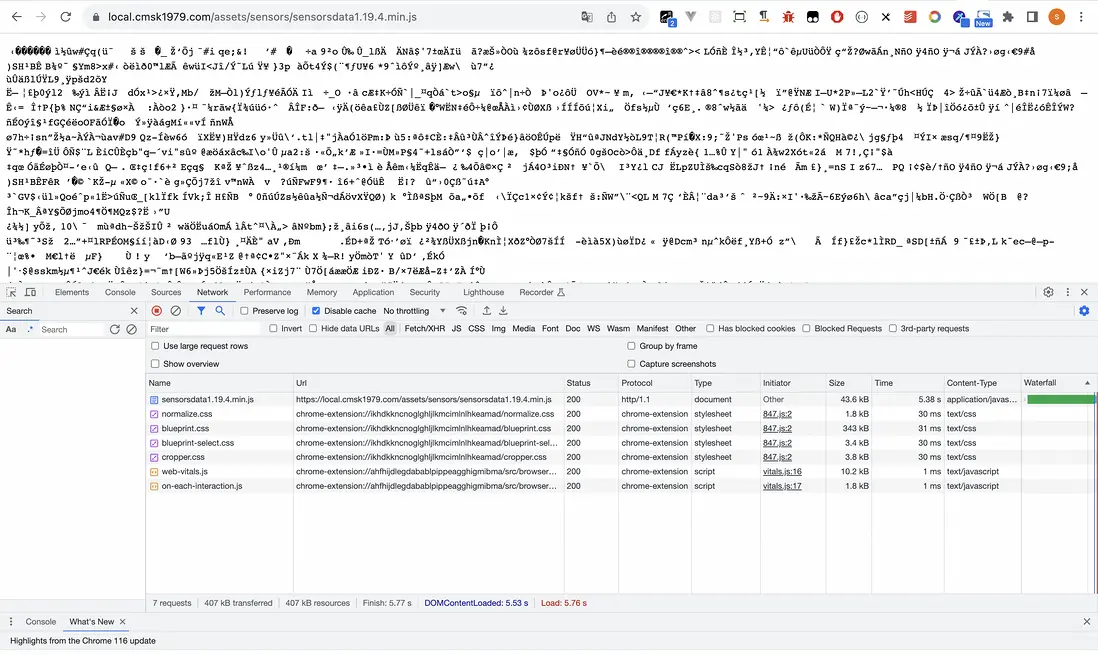Image resolution: width=1098 pixels, height=655 pixels.
Task: Enable the Preserve log checkbox
Action: click(244, 310)
